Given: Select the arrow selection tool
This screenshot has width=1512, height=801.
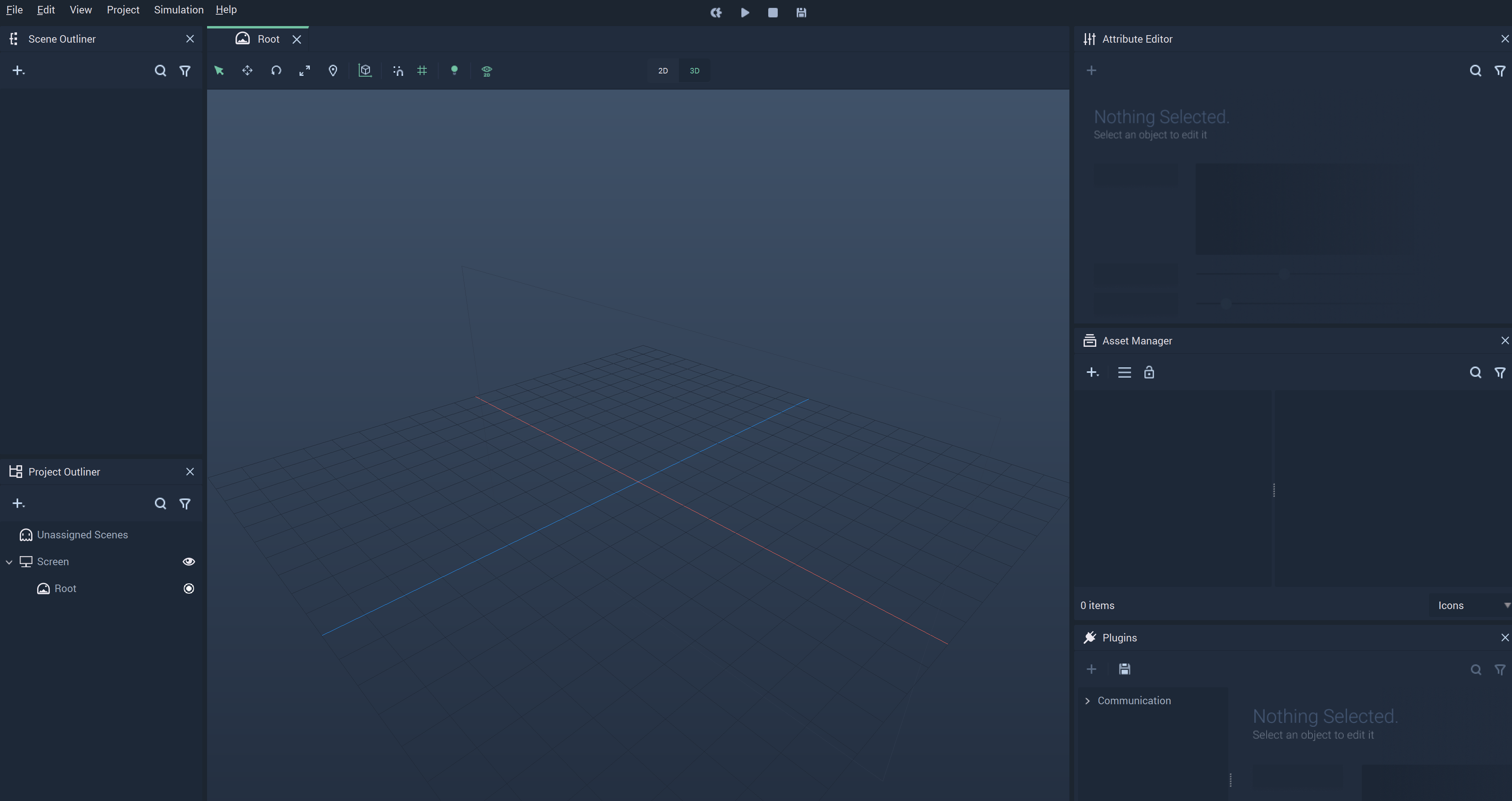Looking at the screenshot, I should tap(219, 70).
